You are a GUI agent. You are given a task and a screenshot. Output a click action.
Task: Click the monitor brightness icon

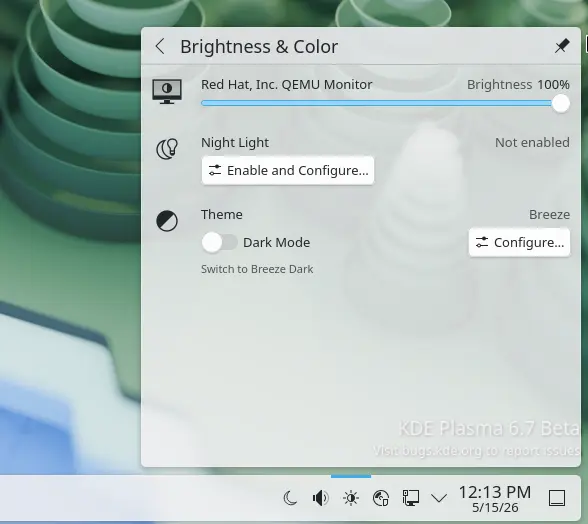tap(167, 91)
